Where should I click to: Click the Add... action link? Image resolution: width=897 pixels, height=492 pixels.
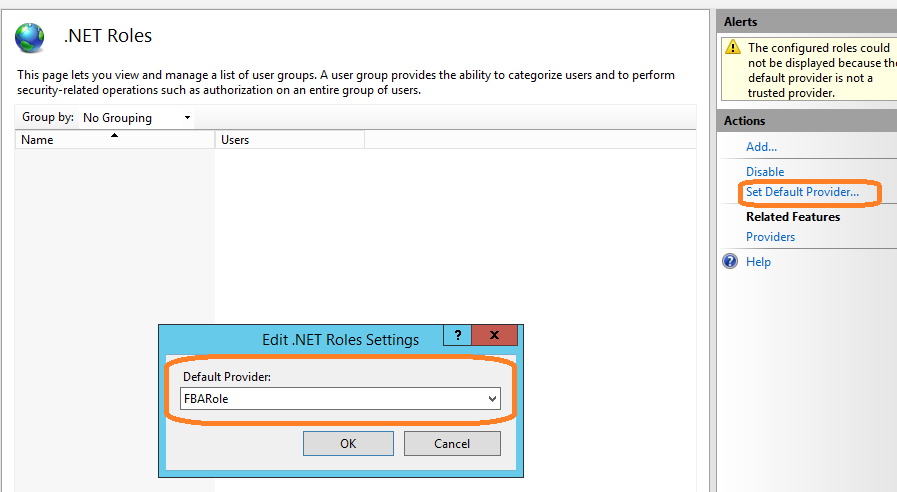(761, 147)
